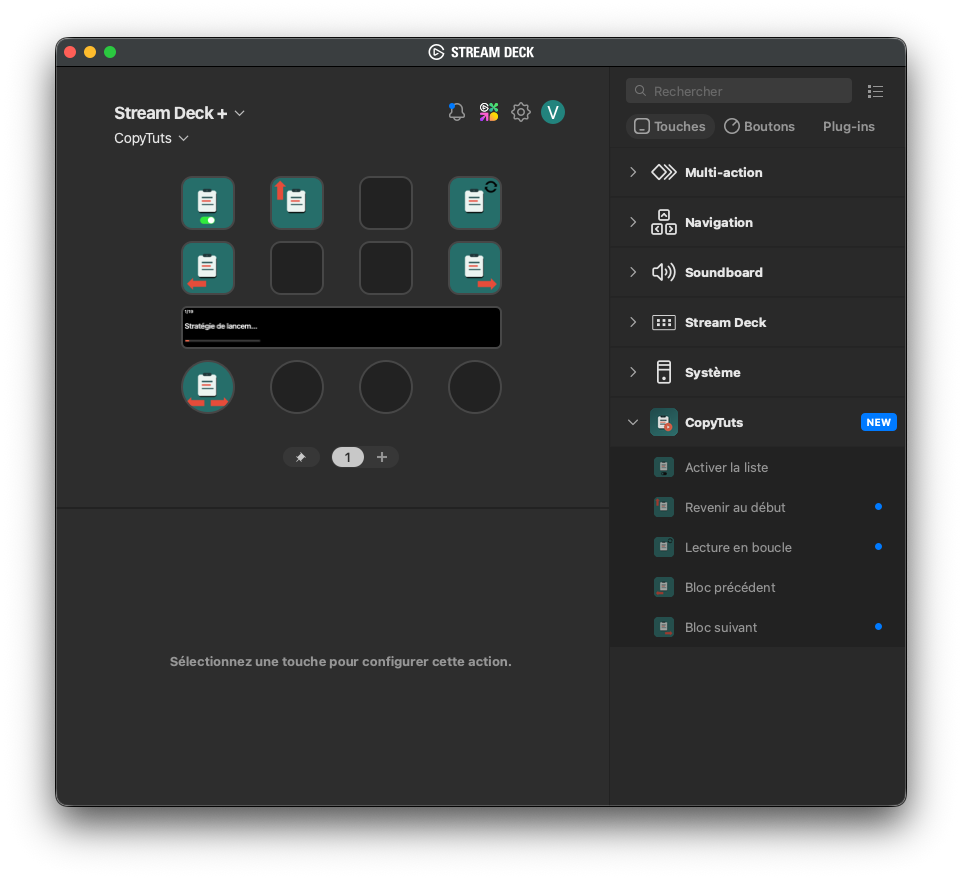
Task: Click the blue dot beside Bloc suivant
Action: [x=879, y=627]
